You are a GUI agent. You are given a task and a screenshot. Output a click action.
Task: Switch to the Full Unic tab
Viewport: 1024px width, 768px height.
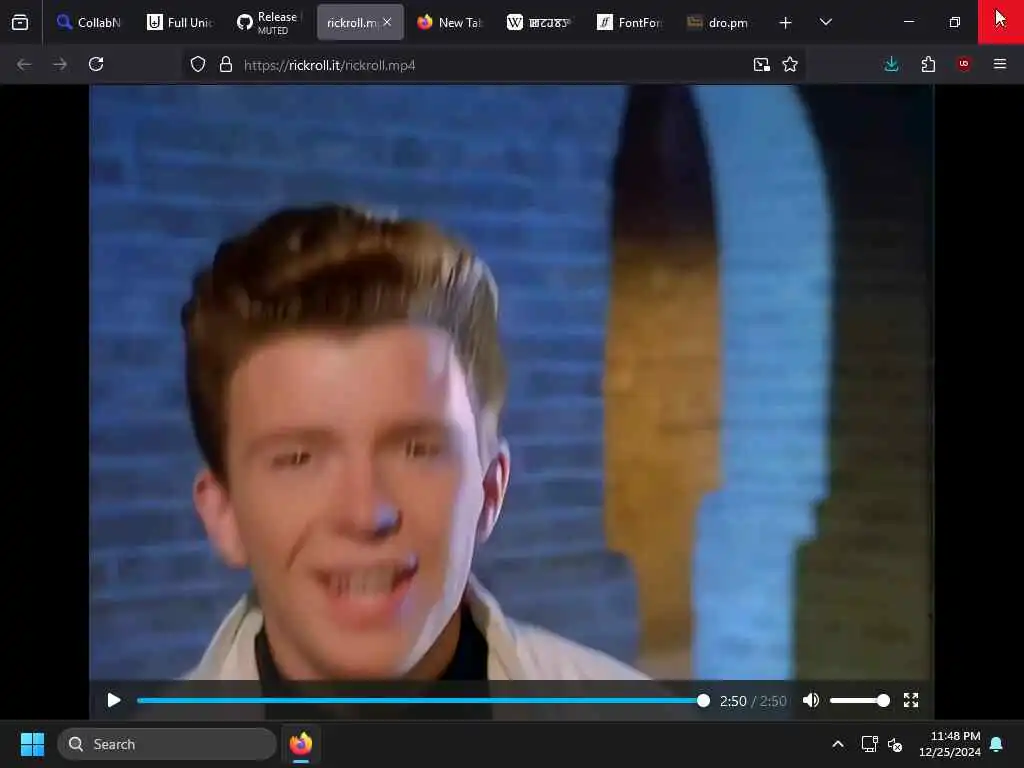[180, 23]
